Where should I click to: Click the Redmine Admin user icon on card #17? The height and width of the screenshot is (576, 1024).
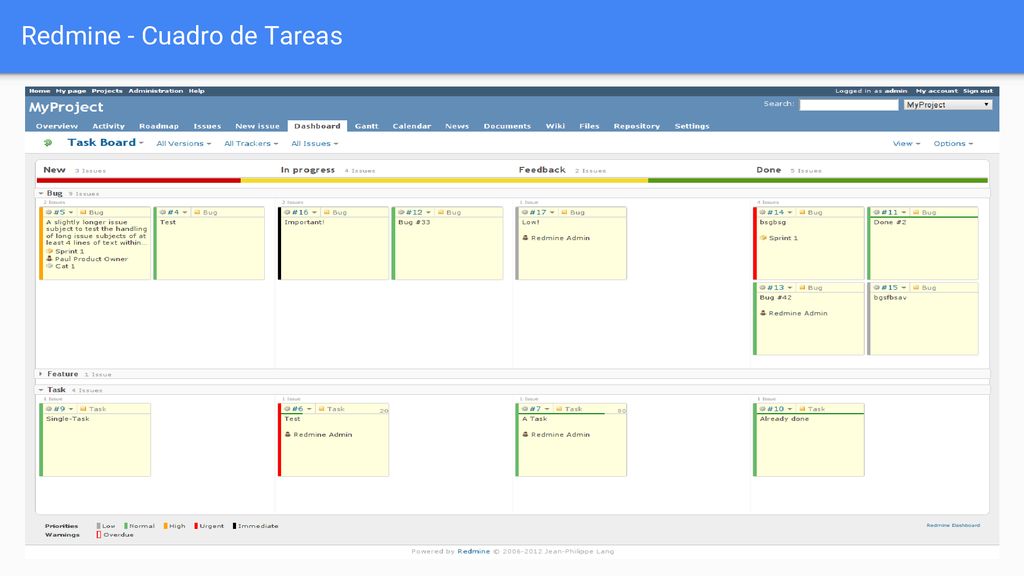coord(526,238)
